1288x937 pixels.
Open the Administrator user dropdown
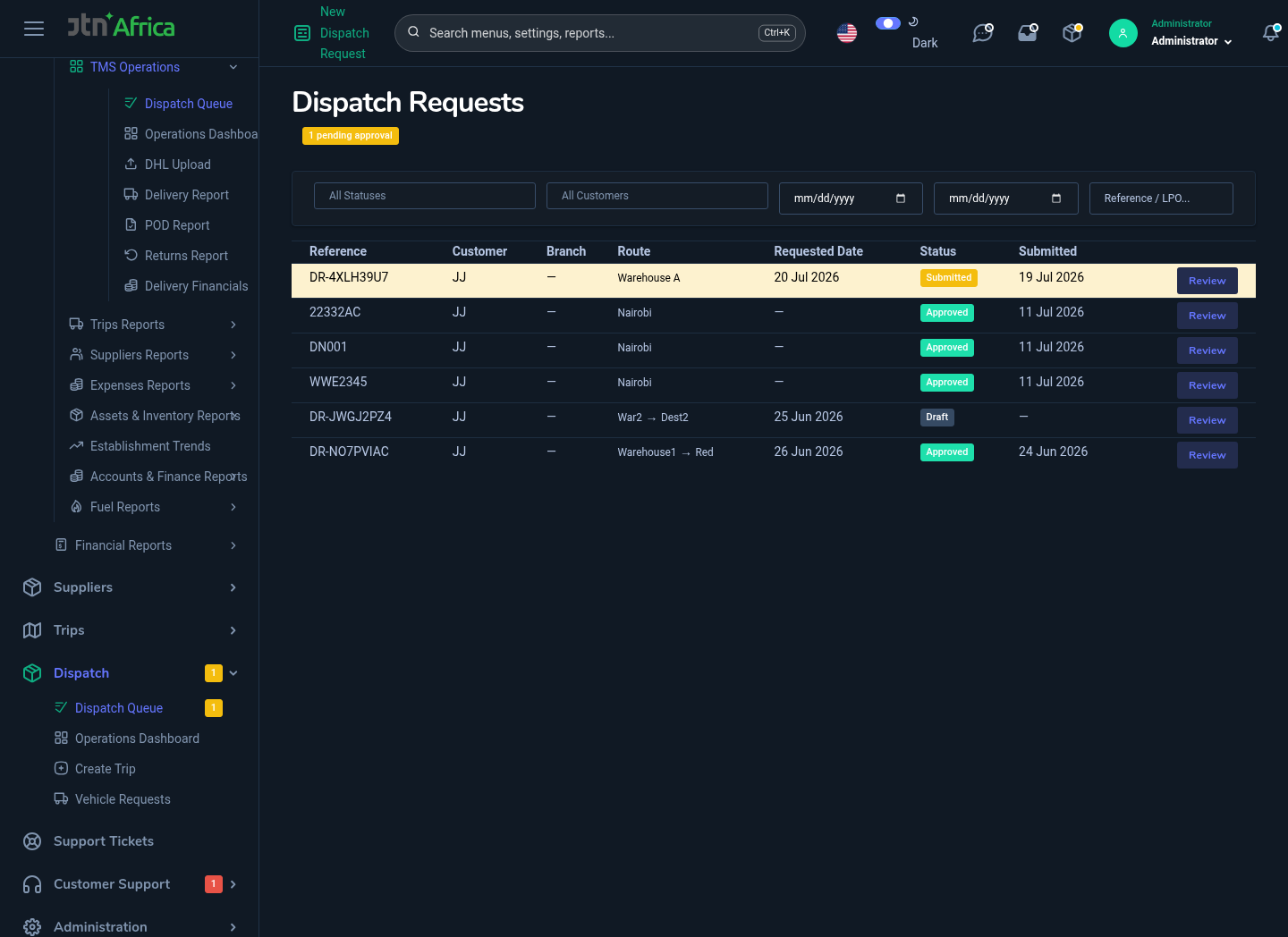(1191, 41)
